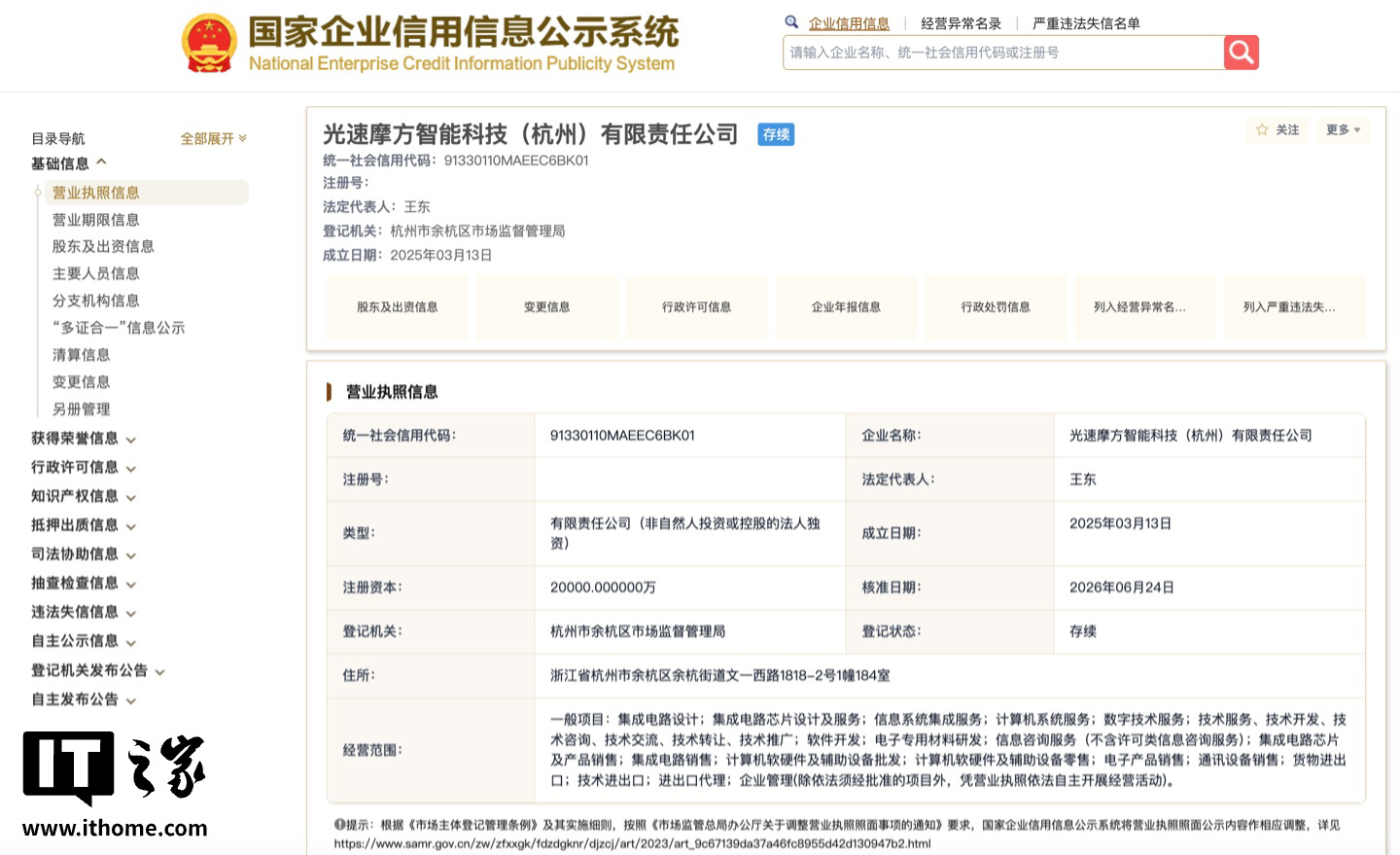1400x855 pixels.
Task: Click the 住所 address value
Action: [719, 675]
